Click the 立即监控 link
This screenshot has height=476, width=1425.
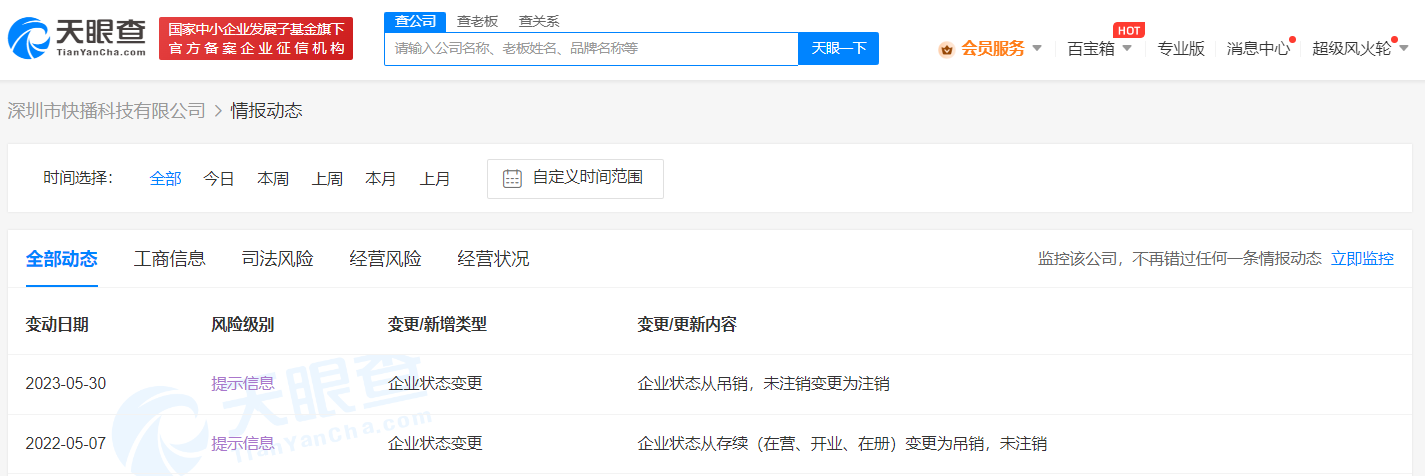pyautogui.click(x=1362, y=259)
